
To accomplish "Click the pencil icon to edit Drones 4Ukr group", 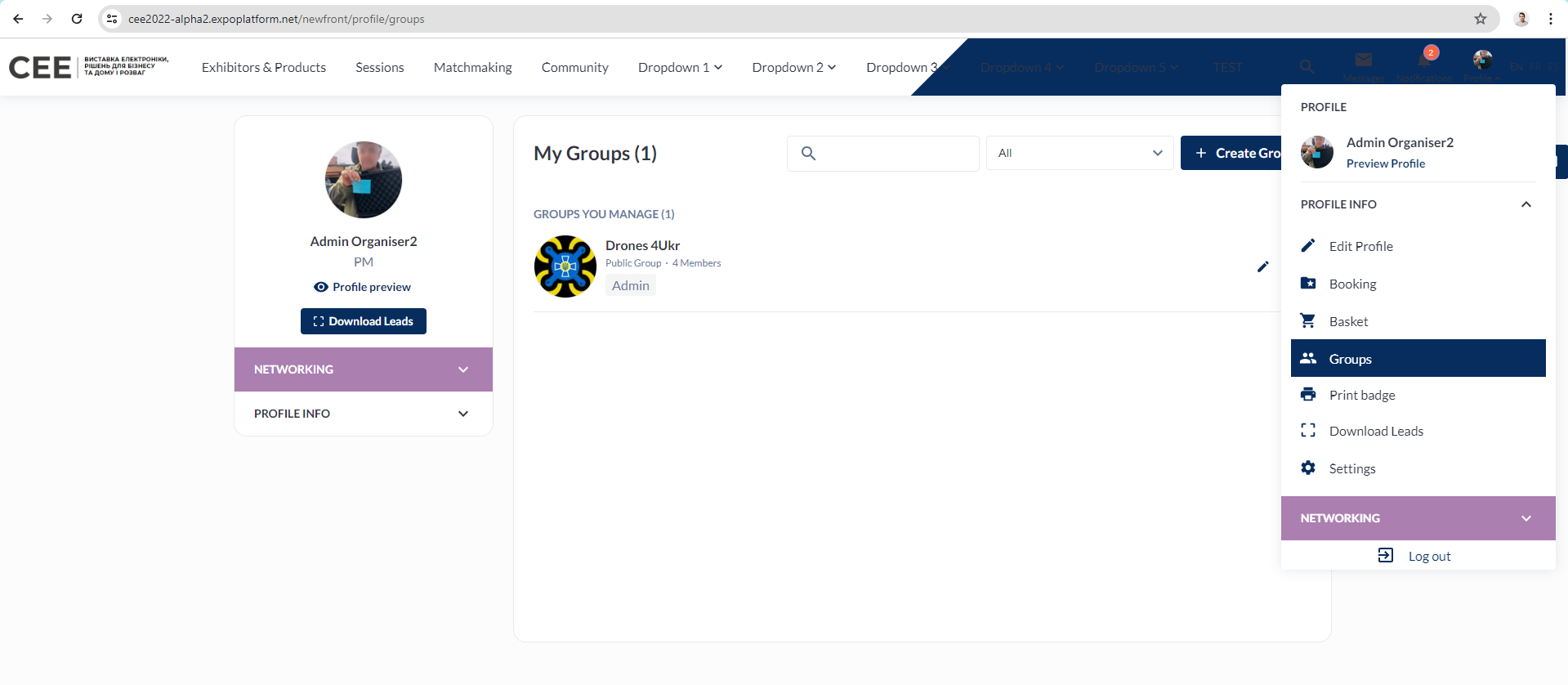I will (x=1262, y=266).
